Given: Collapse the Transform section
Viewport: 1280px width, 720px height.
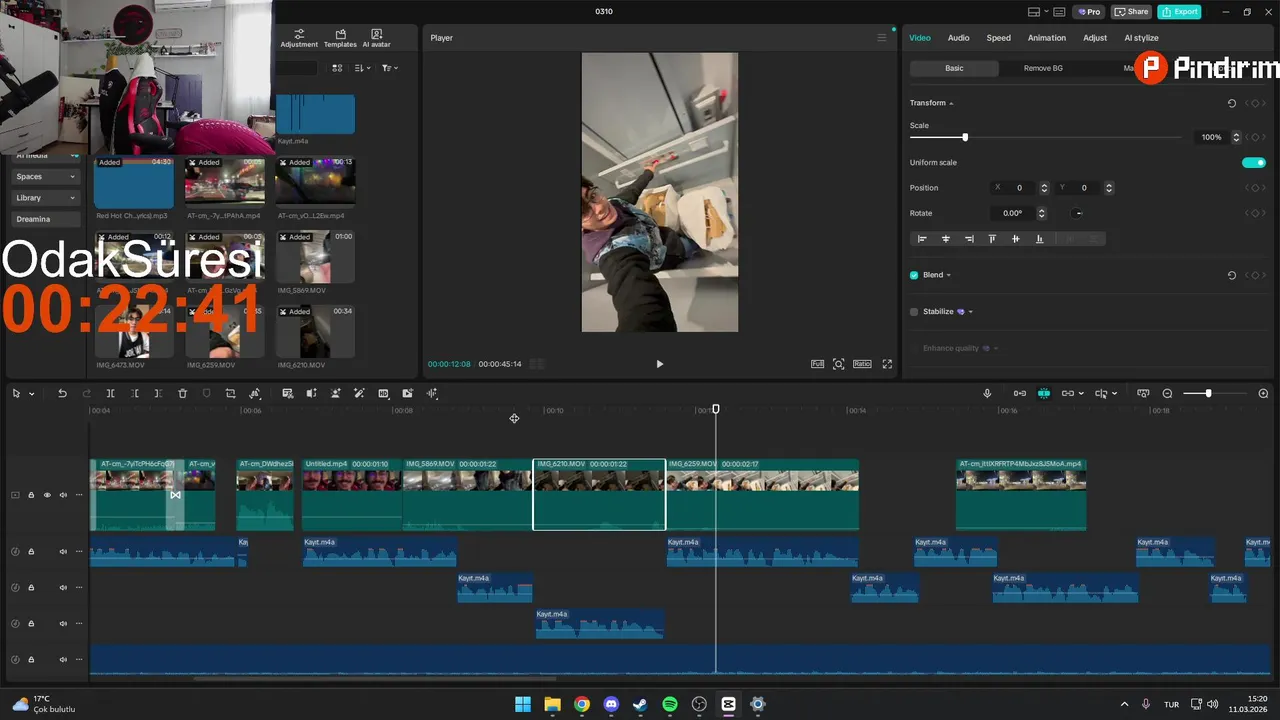Looking at the screenshot, I should pos(951,103).
